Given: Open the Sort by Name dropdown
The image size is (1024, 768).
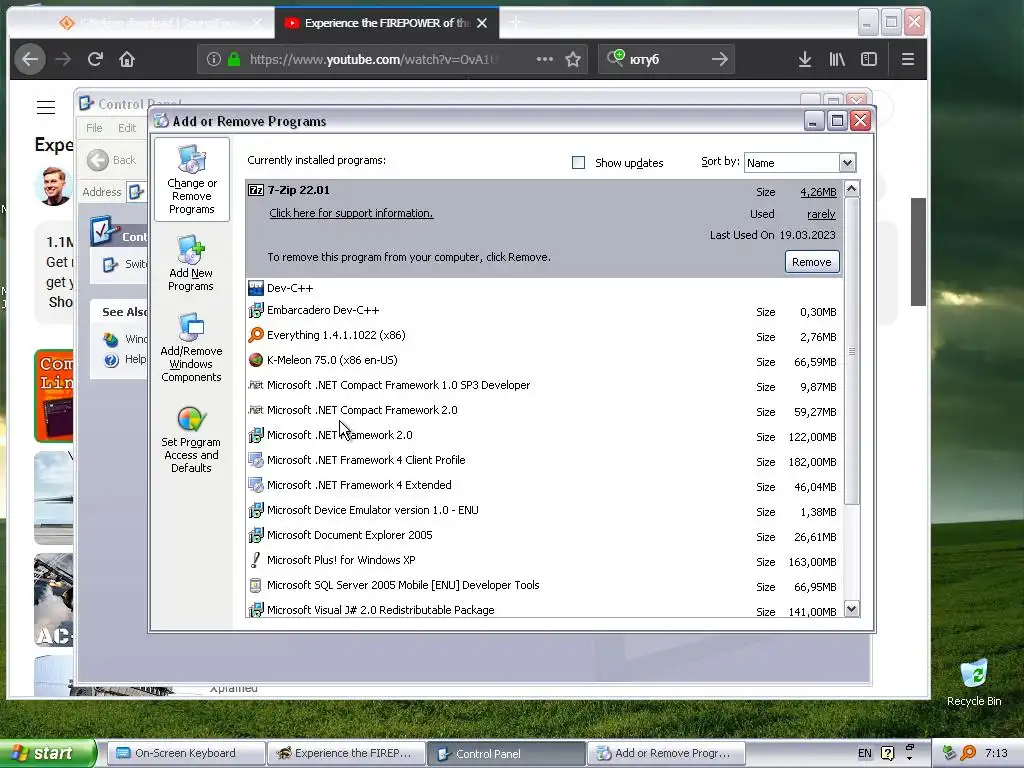Looking at the screenshot, I should [x=847, y=163].
